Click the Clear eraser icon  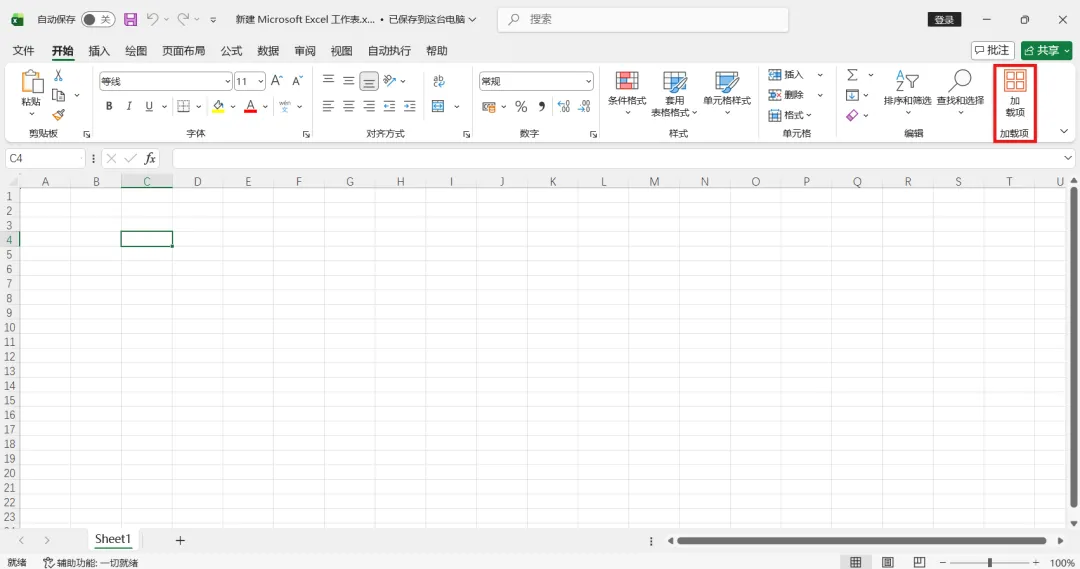[852, 115]
